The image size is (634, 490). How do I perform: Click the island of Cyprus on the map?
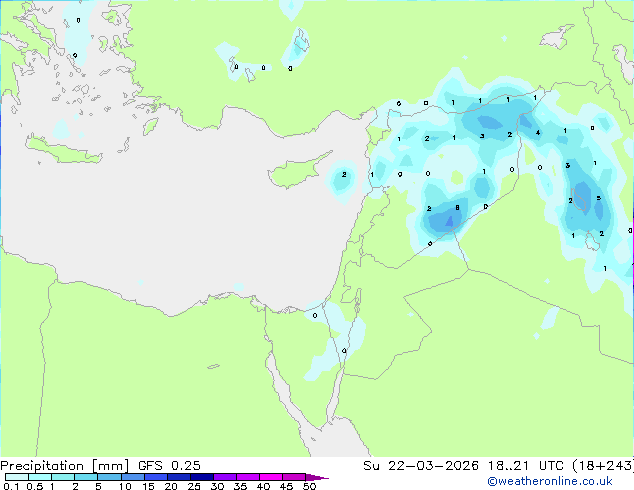(x=296, y=172)
